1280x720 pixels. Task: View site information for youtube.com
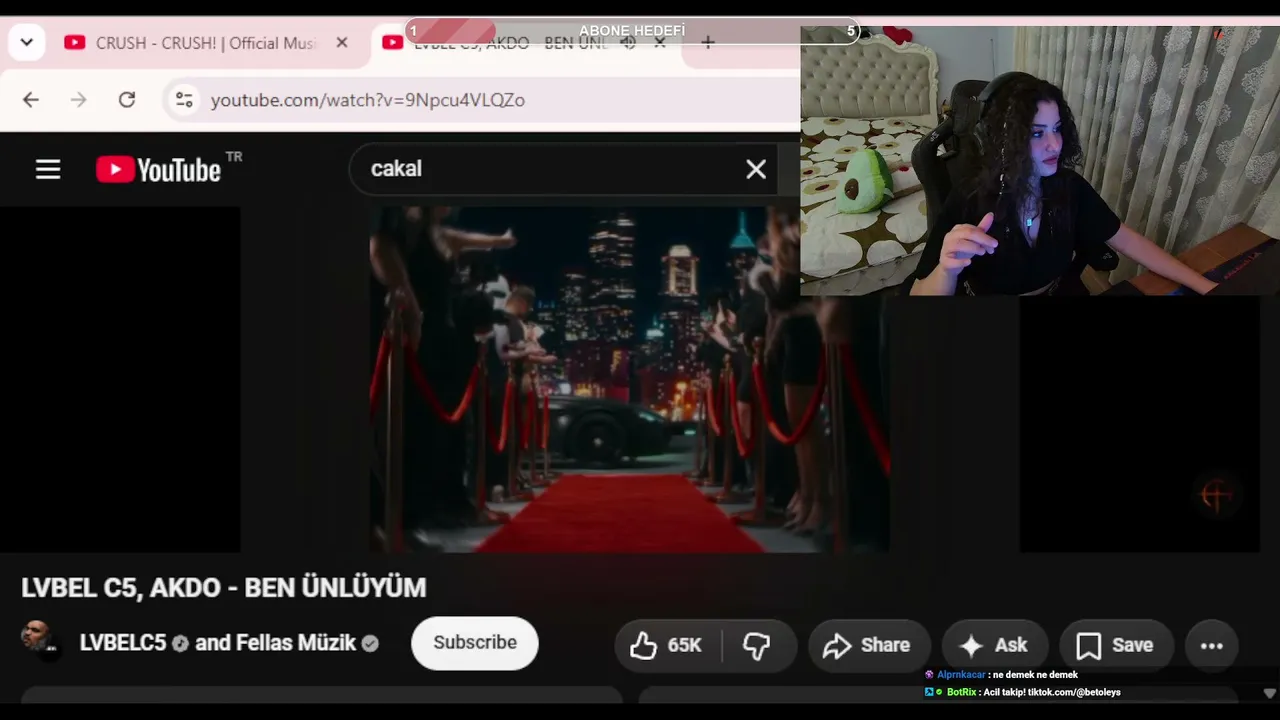pos(184,100)
